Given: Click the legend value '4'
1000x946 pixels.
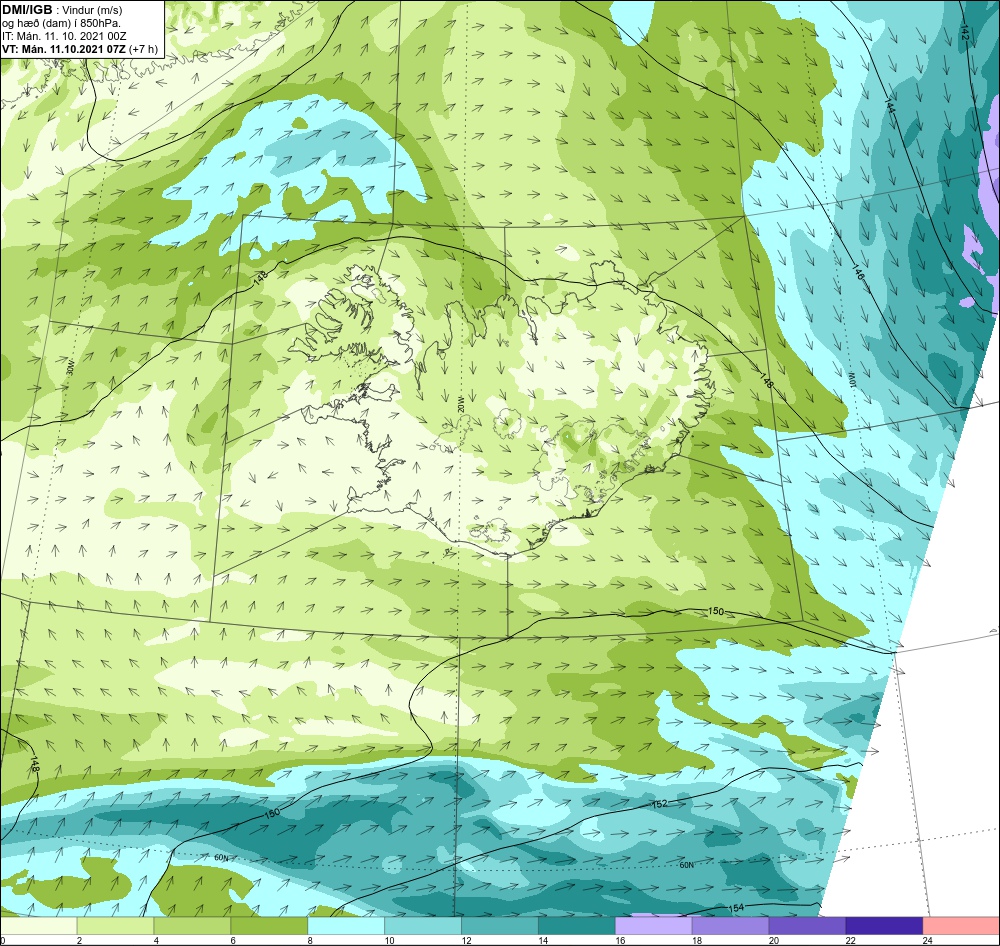Looking at the screenshot, I should tap(156, 940).
